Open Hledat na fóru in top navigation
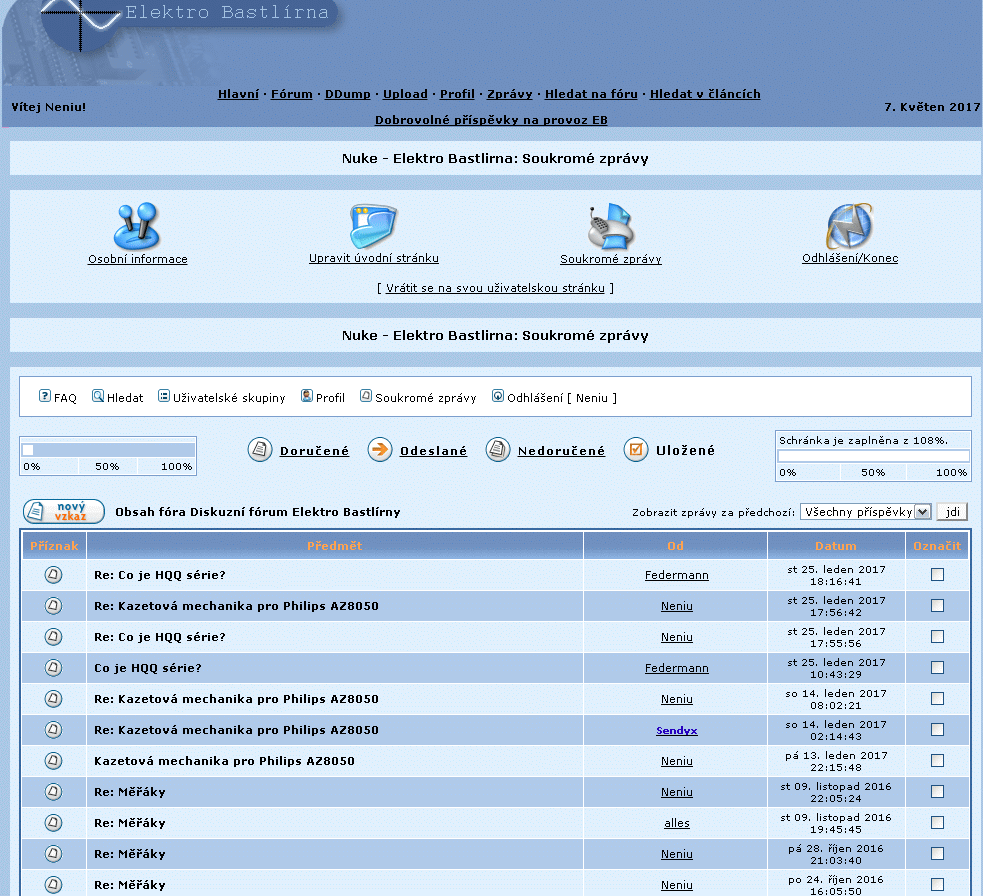 [591, 94]
